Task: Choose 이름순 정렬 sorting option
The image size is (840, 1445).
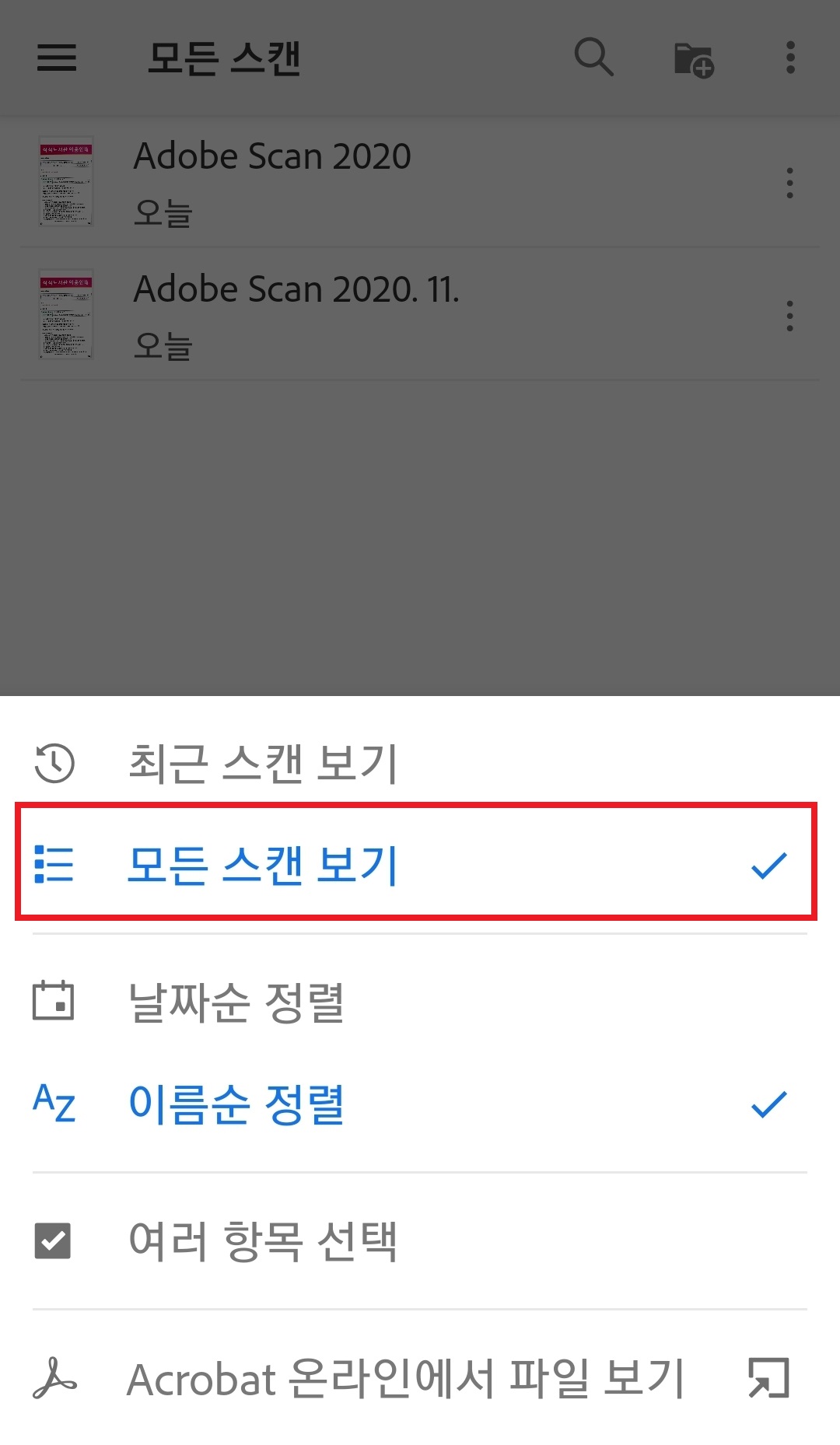Action: (420, 1104)
